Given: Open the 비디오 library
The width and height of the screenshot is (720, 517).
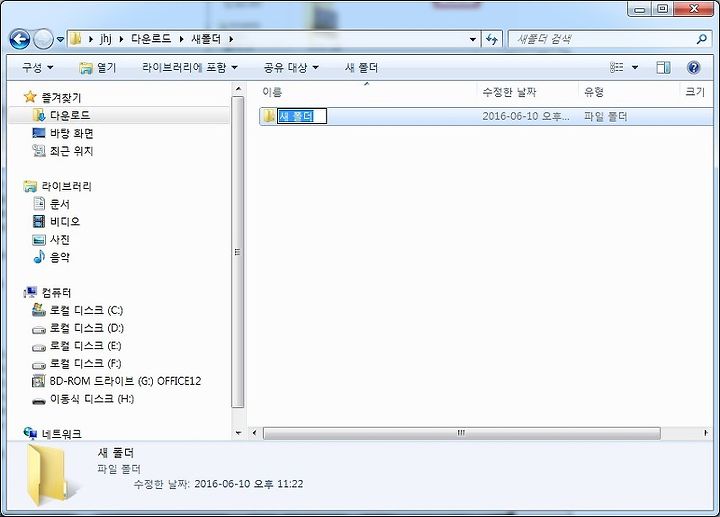Looking at the screenshot, I should pos(65,221).
